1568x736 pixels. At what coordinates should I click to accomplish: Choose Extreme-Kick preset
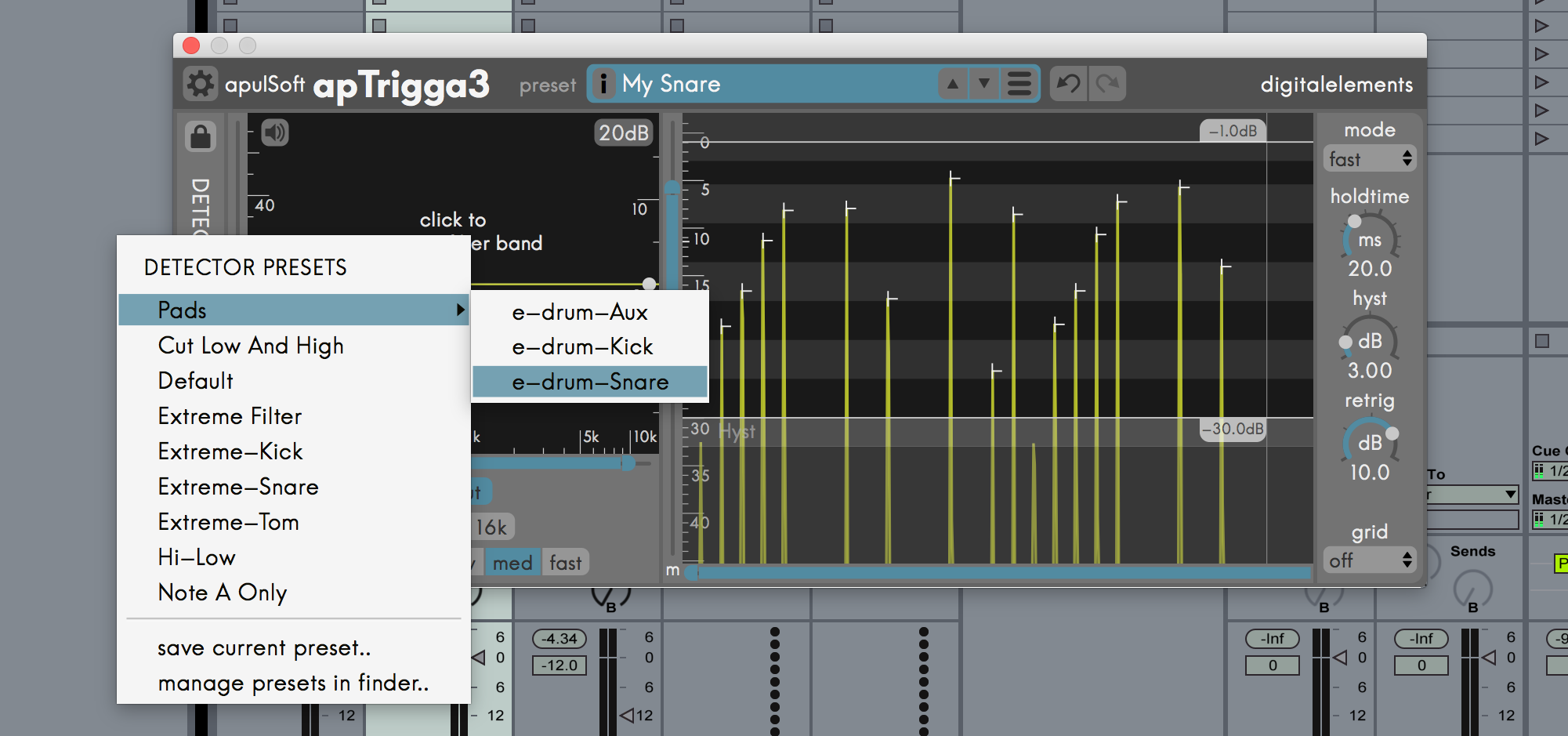(230, 451)
